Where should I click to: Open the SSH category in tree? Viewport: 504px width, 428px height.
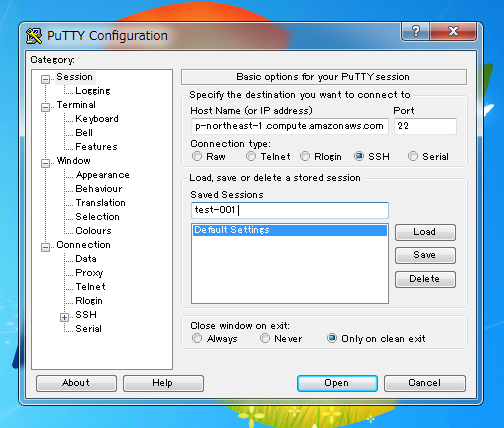[x=86, y=315]
